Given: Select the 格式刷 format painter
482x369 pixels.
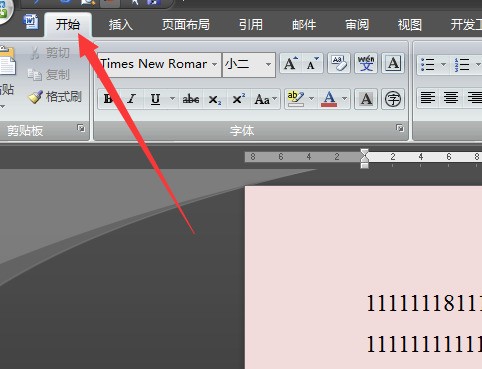Looking at the screenshot, I should tap(55, 97).
